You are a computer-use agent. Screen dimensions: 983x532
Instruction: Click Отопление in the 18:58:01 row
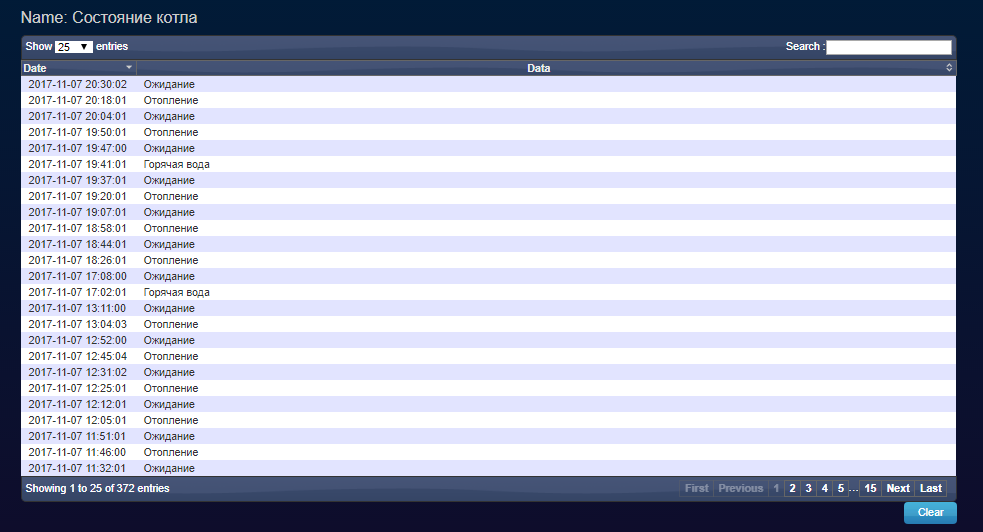point(171,228)
